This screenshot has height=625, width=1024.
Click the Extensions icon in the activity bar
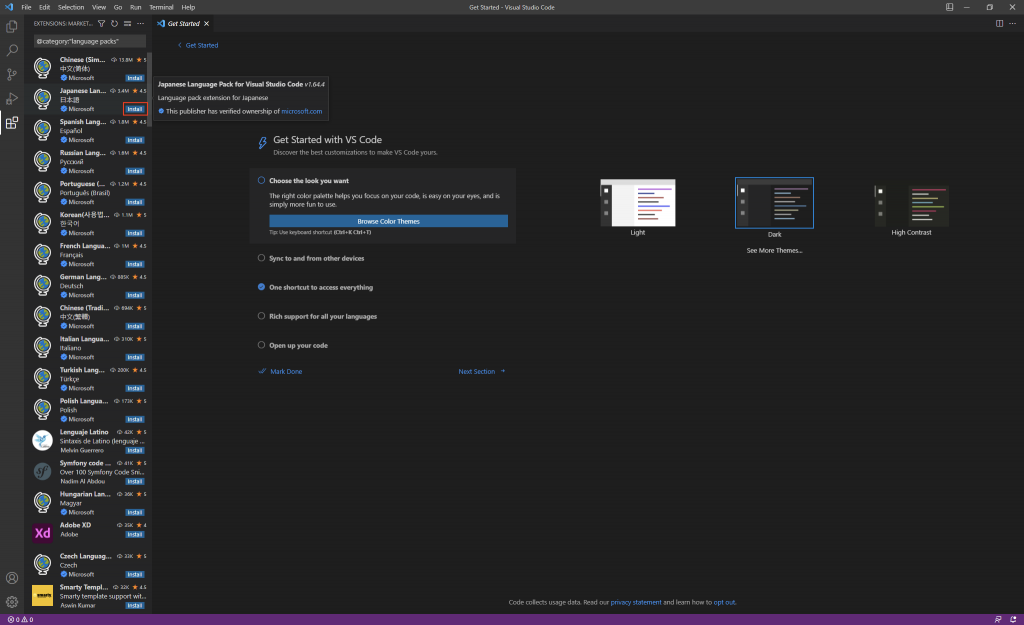pyautogui.click(x=12, y=123)
